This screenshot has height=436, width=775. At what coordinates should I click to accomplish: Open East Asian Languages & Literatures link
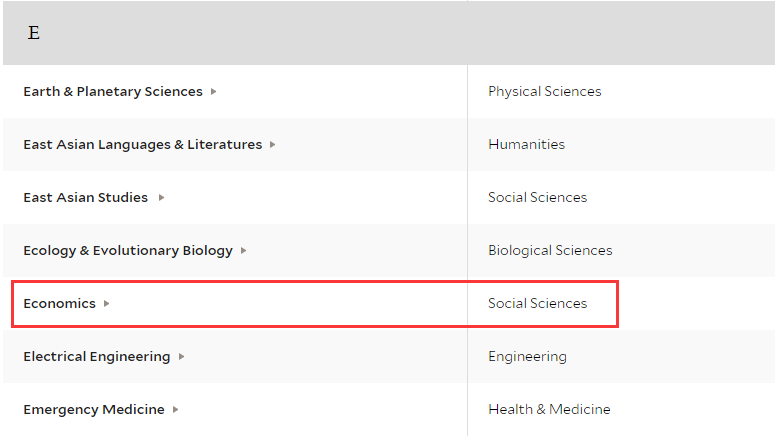[x=142, y=145]
